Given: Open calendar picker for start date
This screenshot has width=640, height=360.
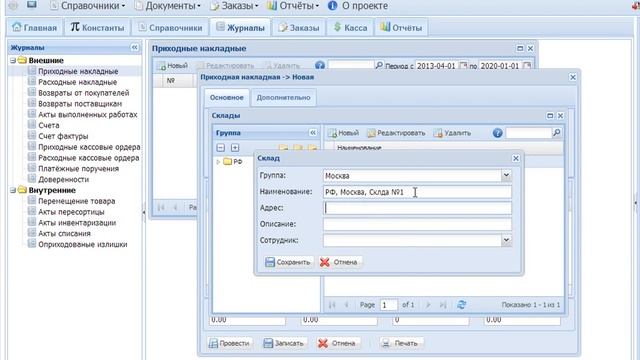Looking at the screenshot, I should coord(463,66).
